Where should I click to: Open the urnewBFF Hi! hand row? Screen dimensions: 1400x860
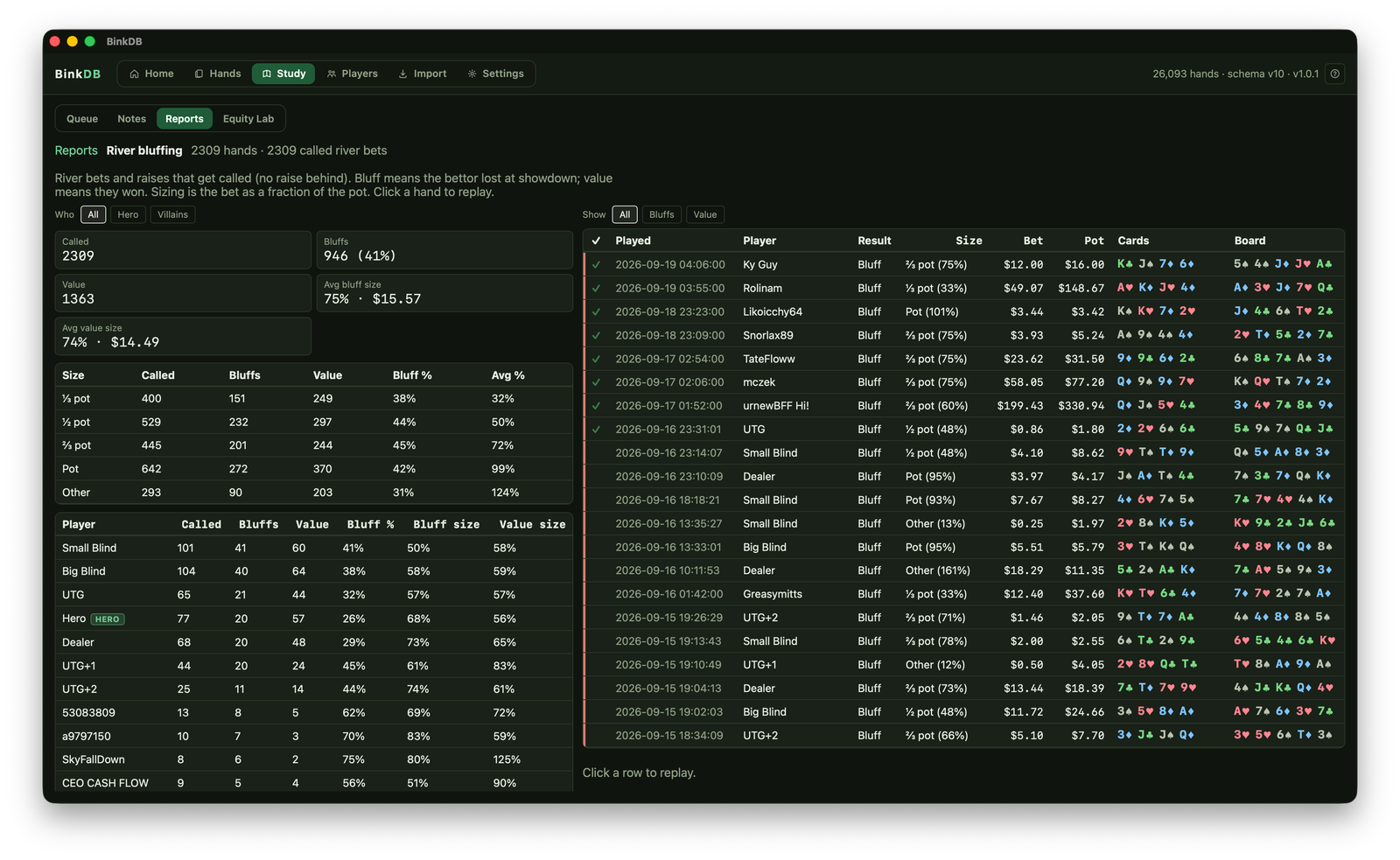click(963, 406)
